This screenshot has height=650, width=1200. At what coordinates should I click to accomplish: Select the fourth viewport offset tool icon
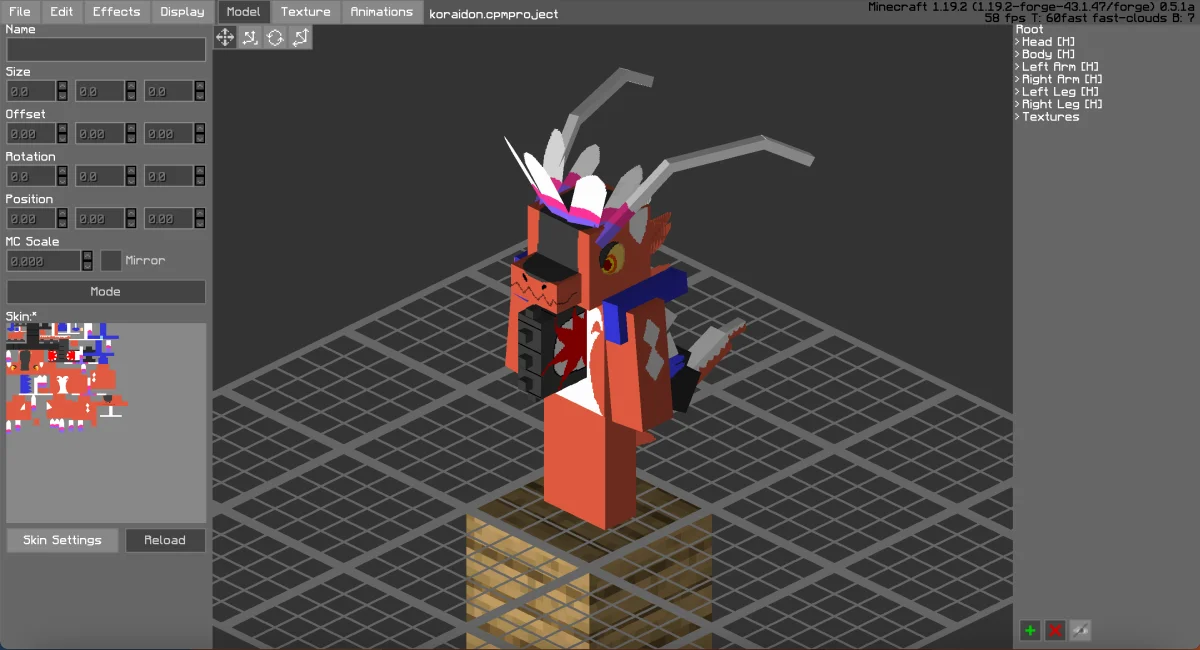tap(300, 38)
